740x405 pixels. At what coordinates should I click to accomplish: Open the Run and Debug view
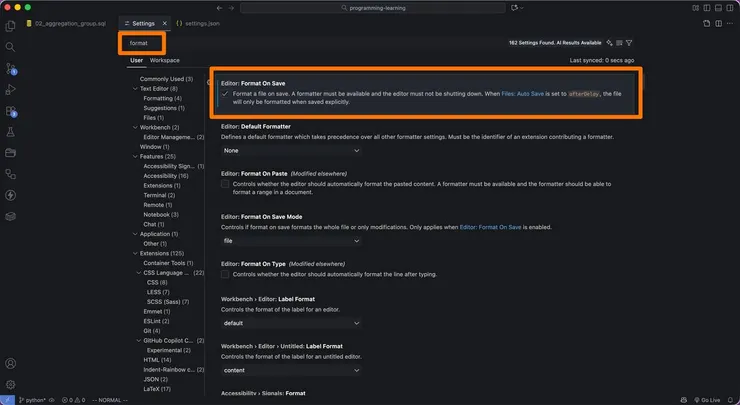point(10,90)
